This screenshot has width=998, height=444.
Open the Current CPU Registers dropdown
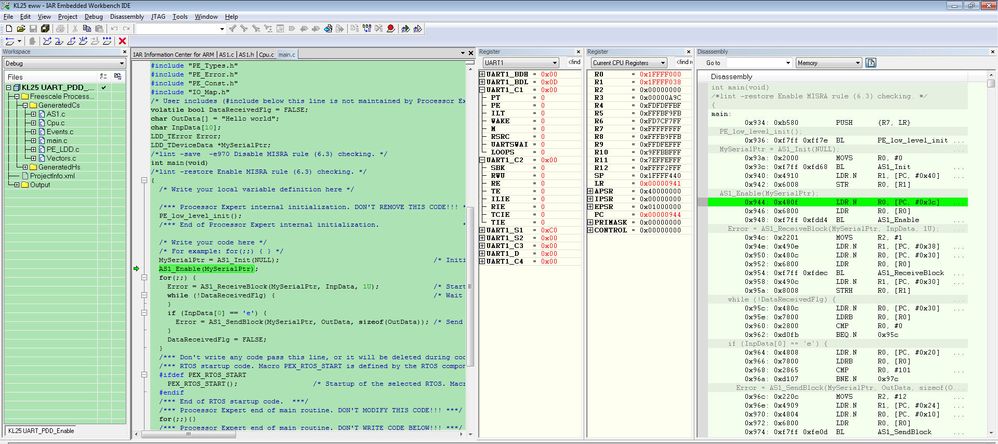pos(663,62)
